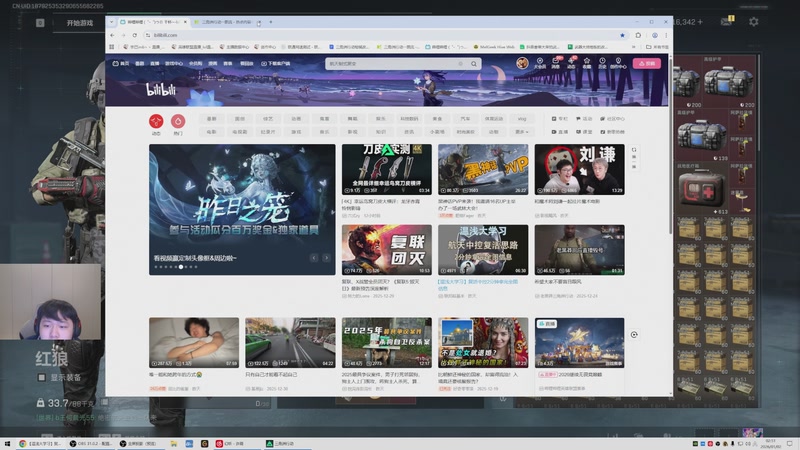Open the Chrome profile avatar icon
Viewport: 800px width, 450px height.
(x=655, y=35)
